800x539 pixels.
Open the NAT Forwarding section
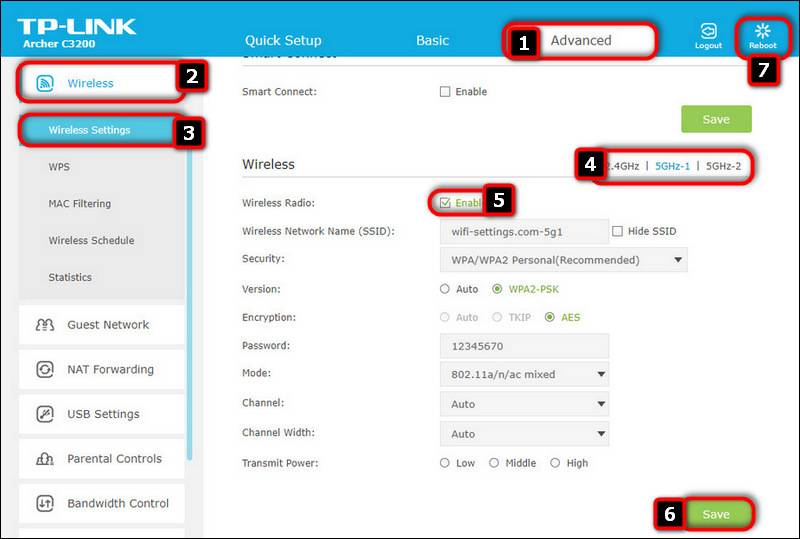pos(102,369)
